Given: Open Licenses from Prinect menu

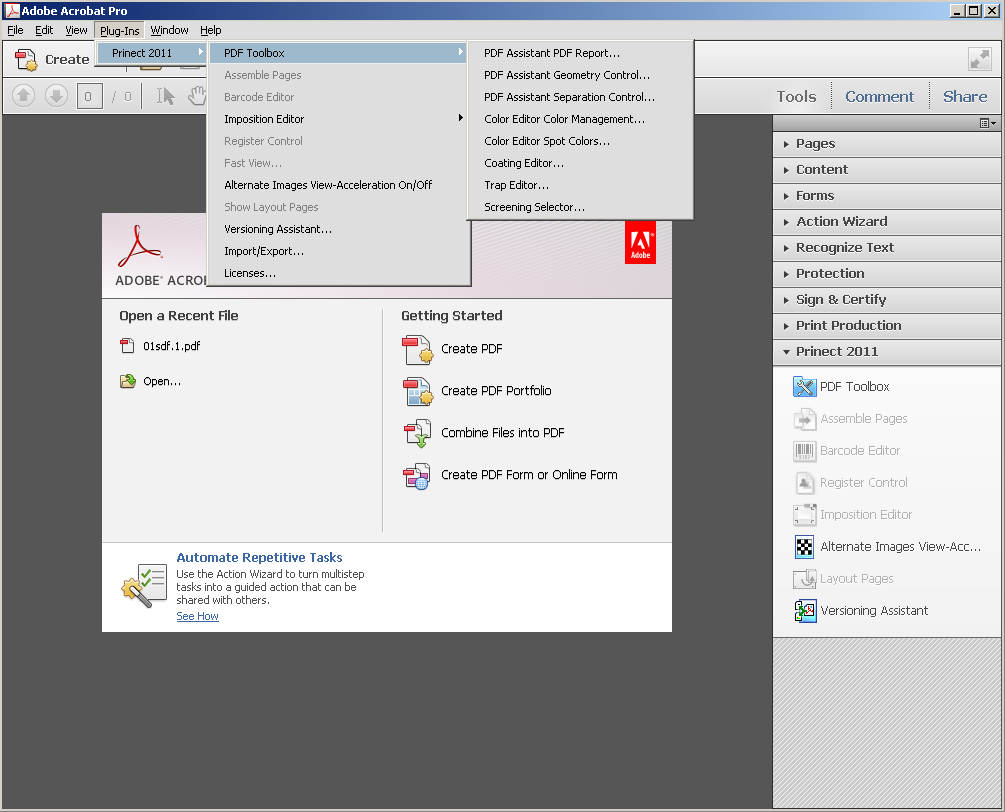Looking at the screenshot, I should click(x=339, y=273).
